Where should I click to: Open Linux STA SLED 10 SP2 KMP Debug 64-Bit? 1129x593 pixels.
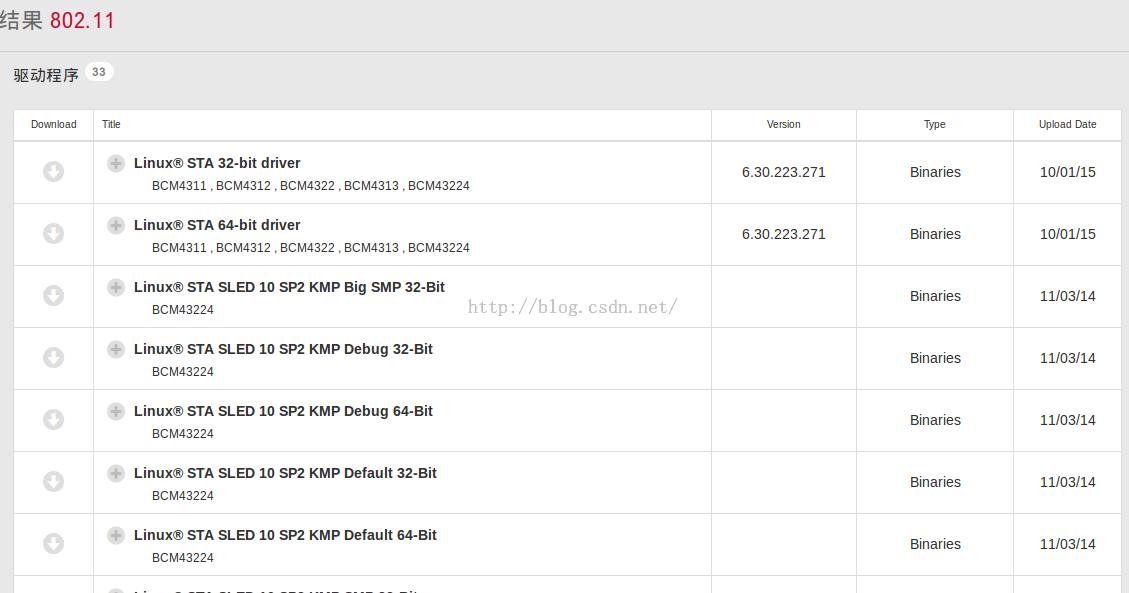283,411
